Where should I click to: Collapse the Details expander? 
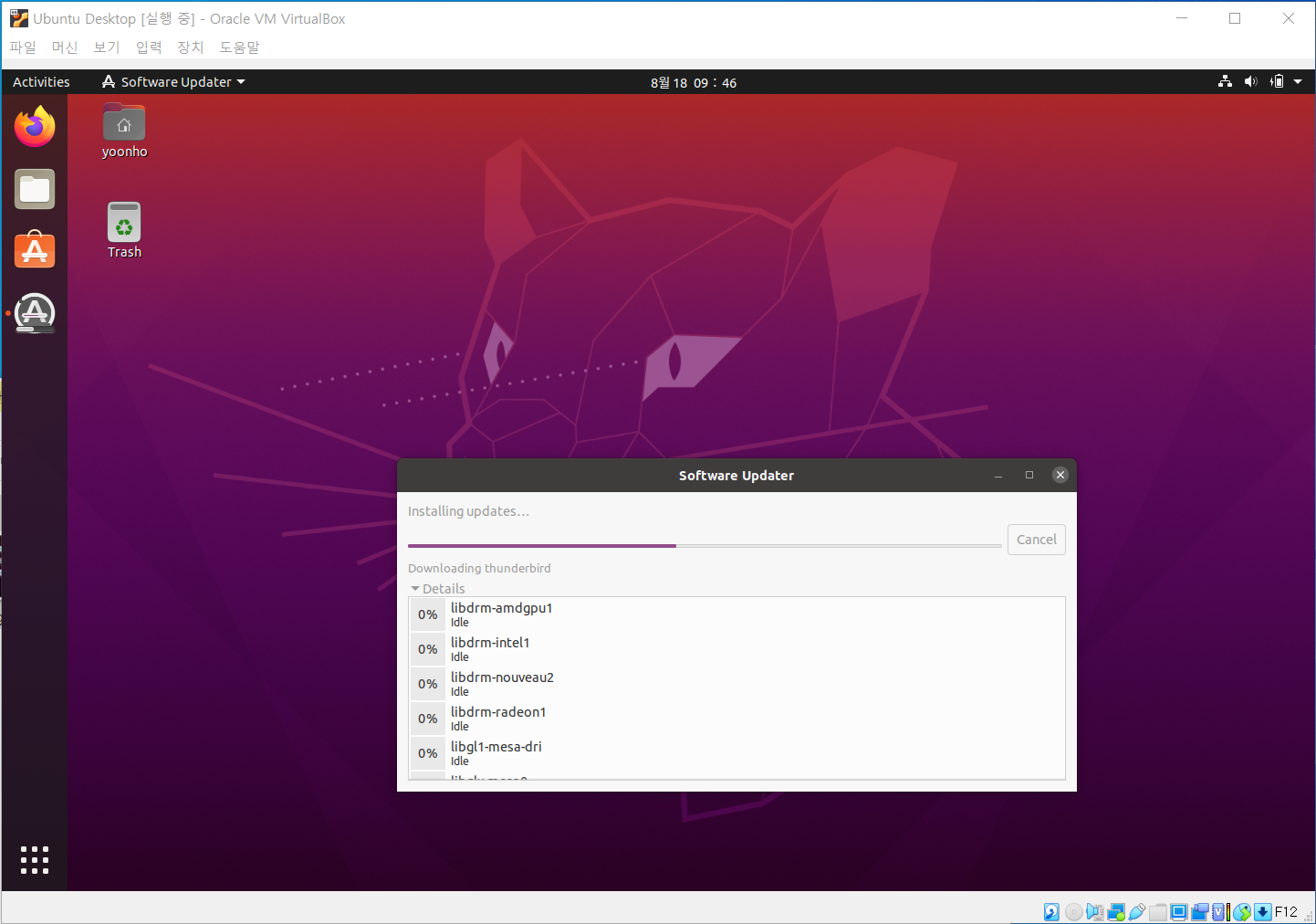pyautogui.click(x=437, y=589)
